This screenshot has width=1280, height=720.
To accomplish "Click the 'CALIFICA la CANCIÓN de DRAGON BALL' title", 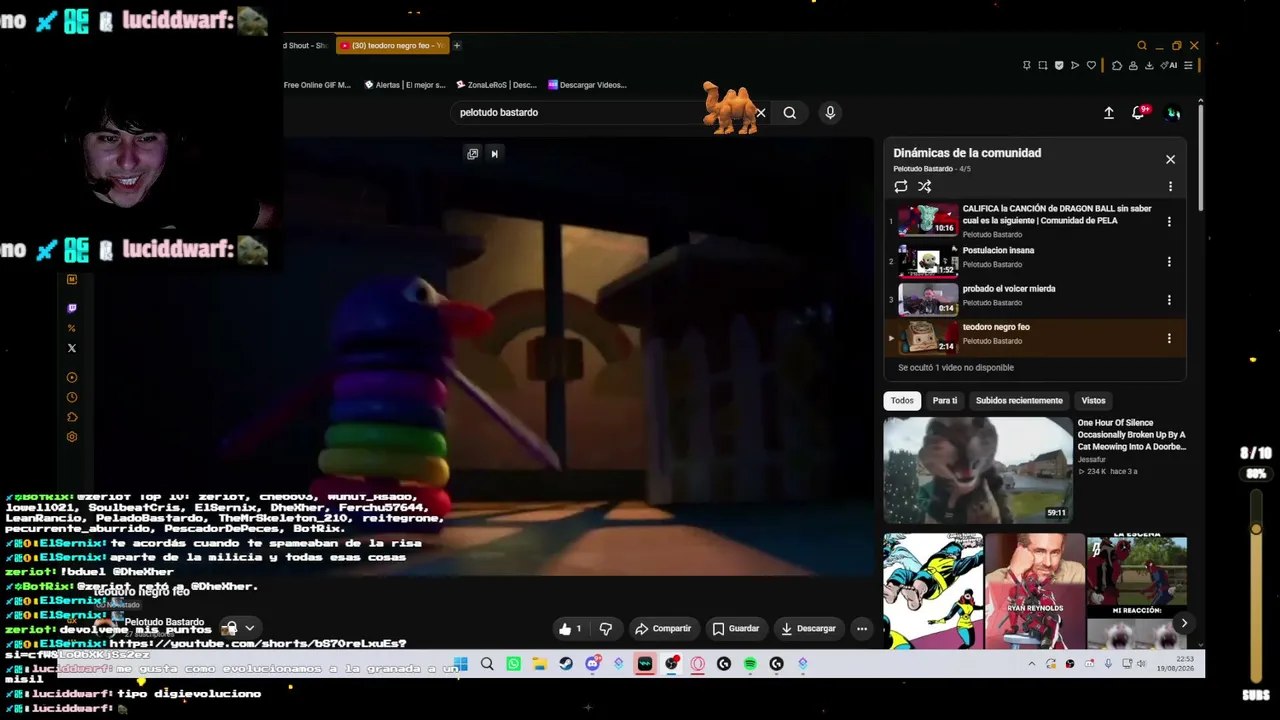I will pyautogui.click(x=1057, y=215).
